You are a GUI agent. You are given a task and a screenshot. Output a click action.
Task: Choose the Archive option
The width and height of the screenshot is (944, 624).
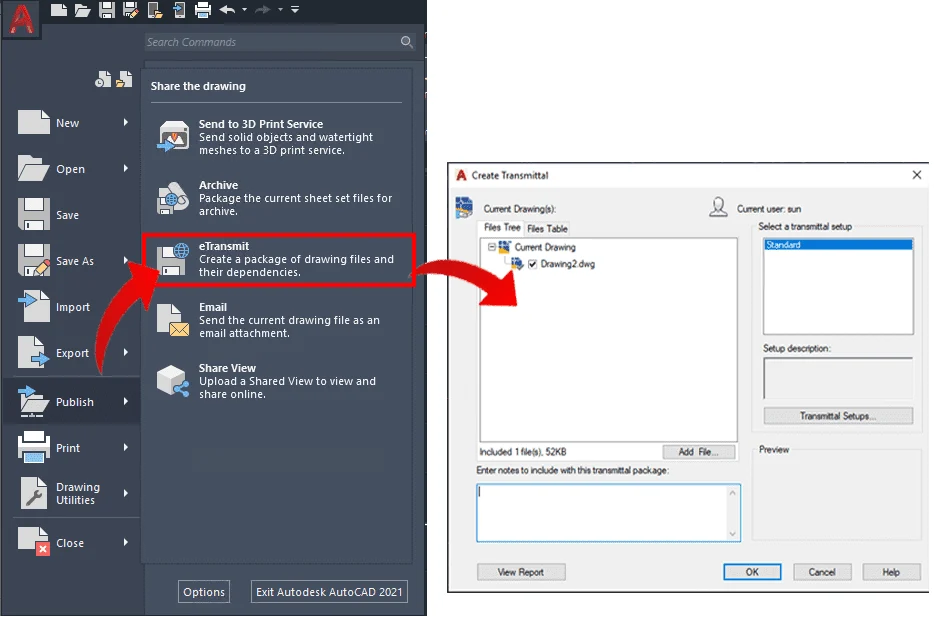tap(278, 198)
